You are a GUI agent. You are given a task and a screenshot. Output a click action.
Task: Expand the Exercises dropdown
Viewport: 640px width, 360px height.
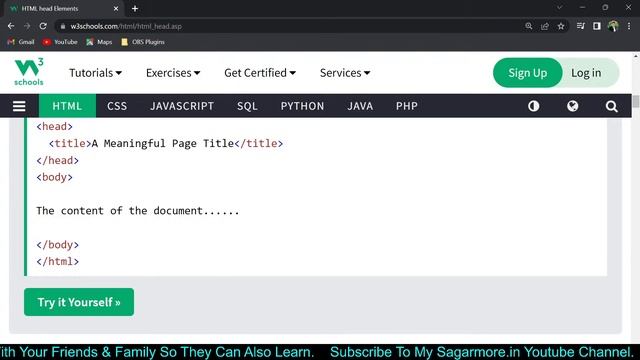coord(173,73)
